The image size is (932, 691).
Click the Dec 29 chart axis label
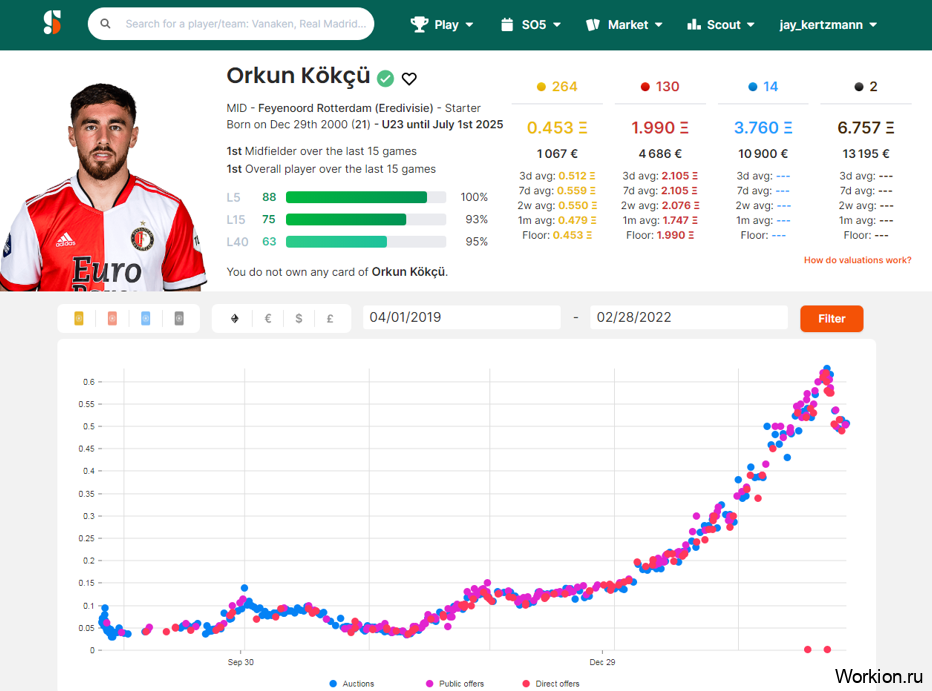602,662
